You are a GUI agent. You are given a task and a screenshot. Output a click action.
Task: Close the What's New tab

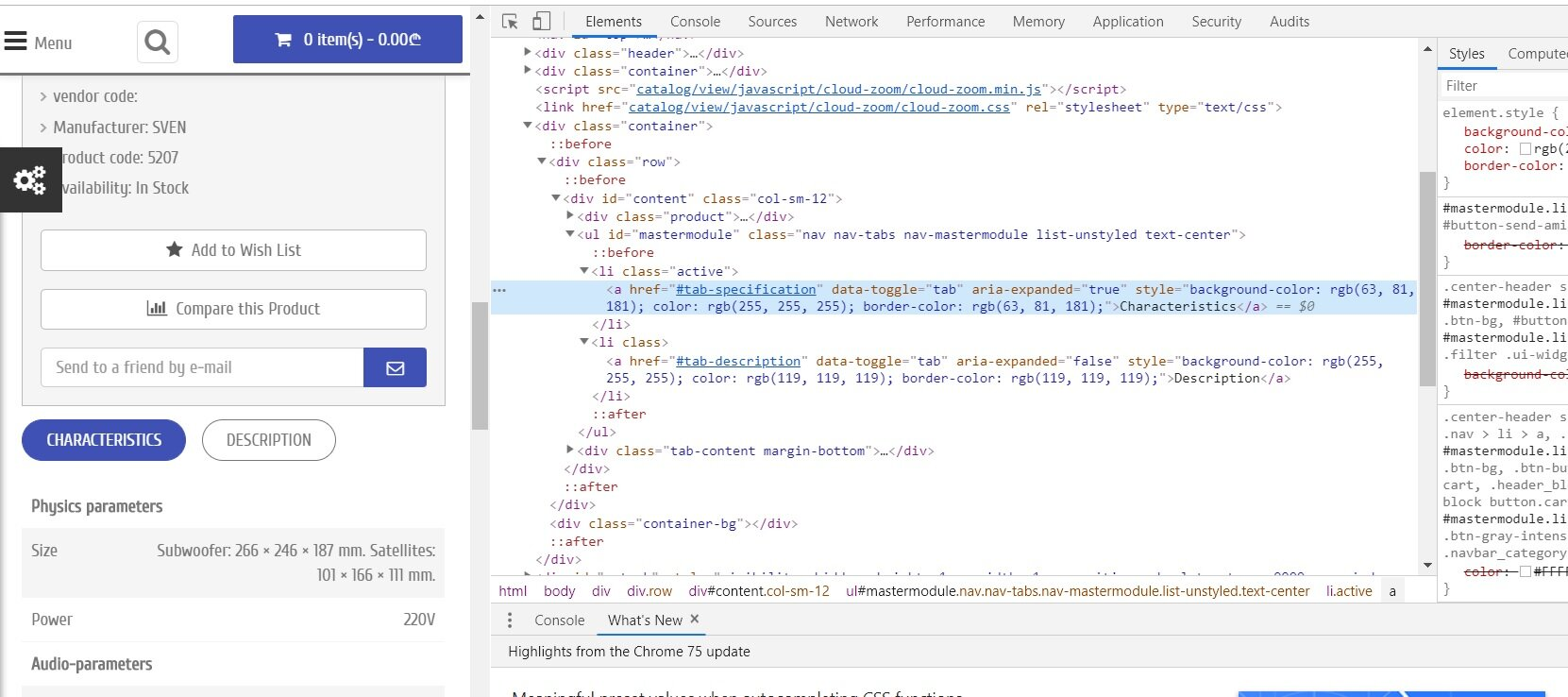pyautogui.click(x=695, y=619)
